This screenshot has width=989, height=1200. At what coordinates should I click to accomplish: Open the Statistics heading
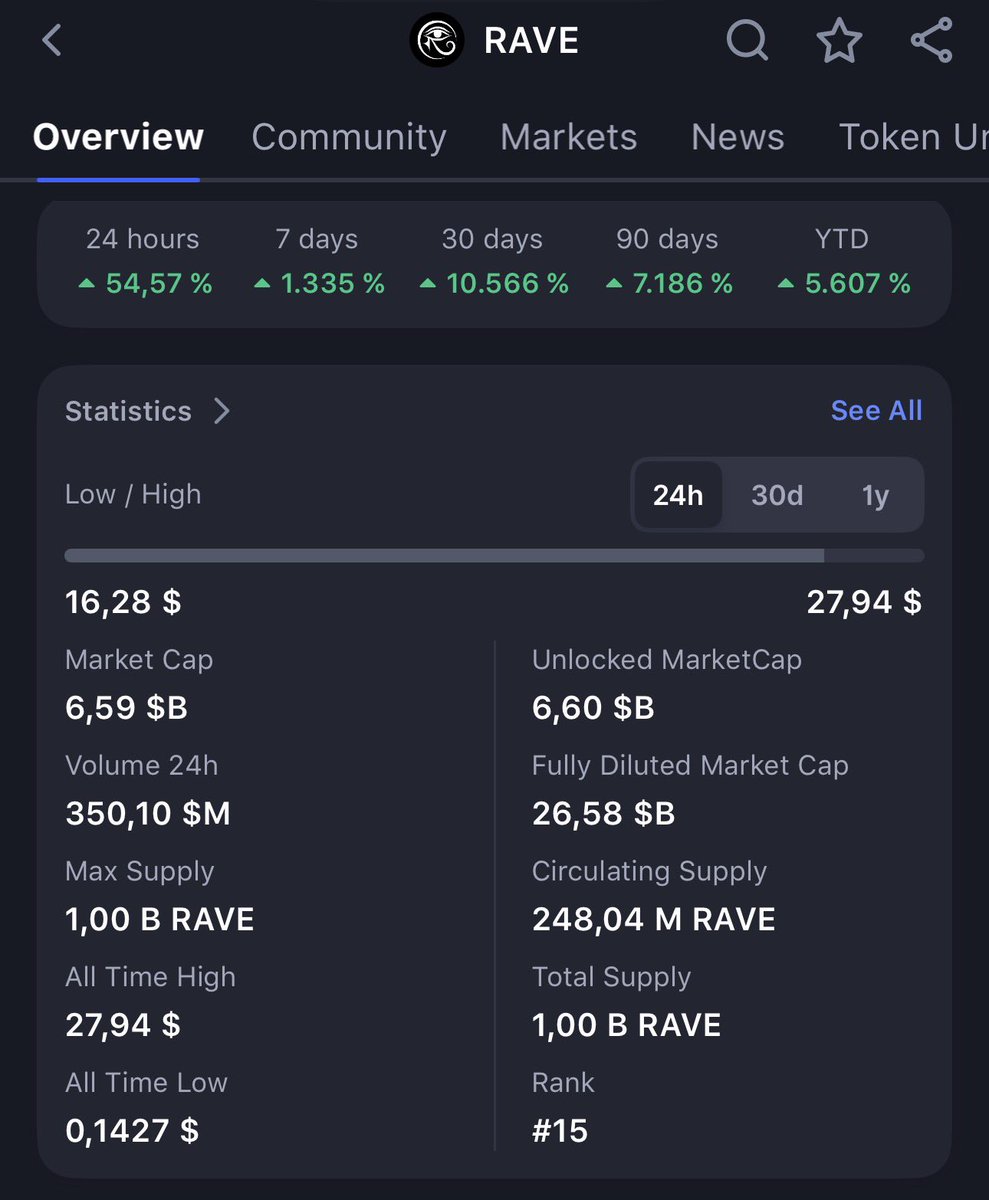(128, 411)
